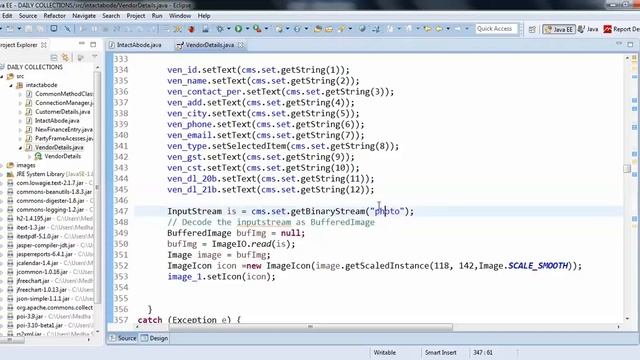This screenshot has width=640, height=360.
Task: Click the Run Last Tool external tools icon
Action: pos(257,29)
